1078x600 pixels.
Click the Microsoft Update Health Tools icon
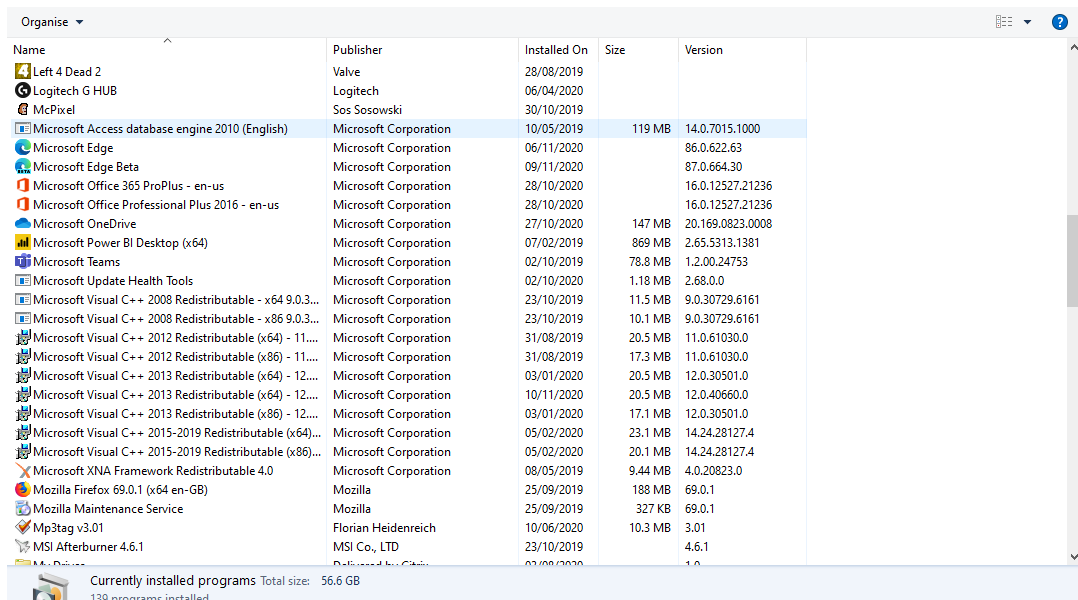(x=23, y=280)
